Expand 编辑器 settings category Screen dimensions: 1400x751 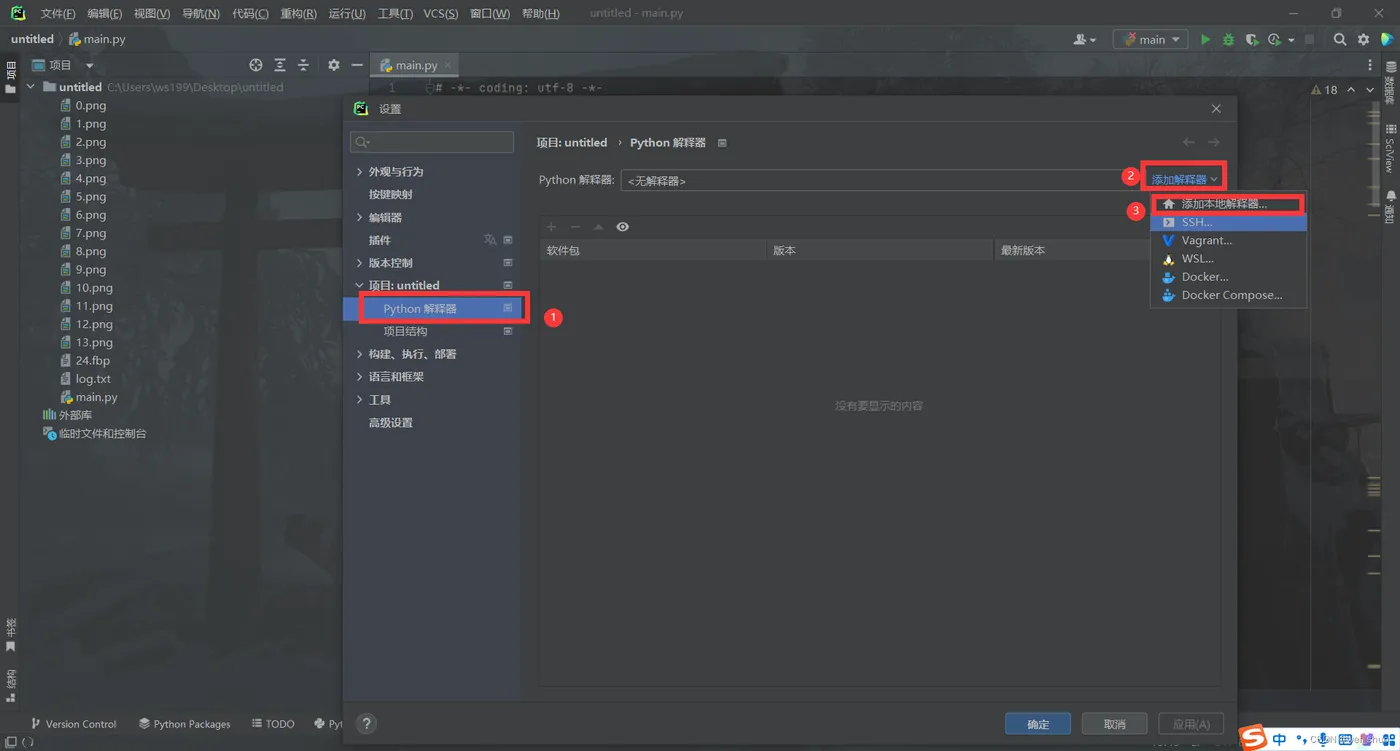[x=360, y=217]
